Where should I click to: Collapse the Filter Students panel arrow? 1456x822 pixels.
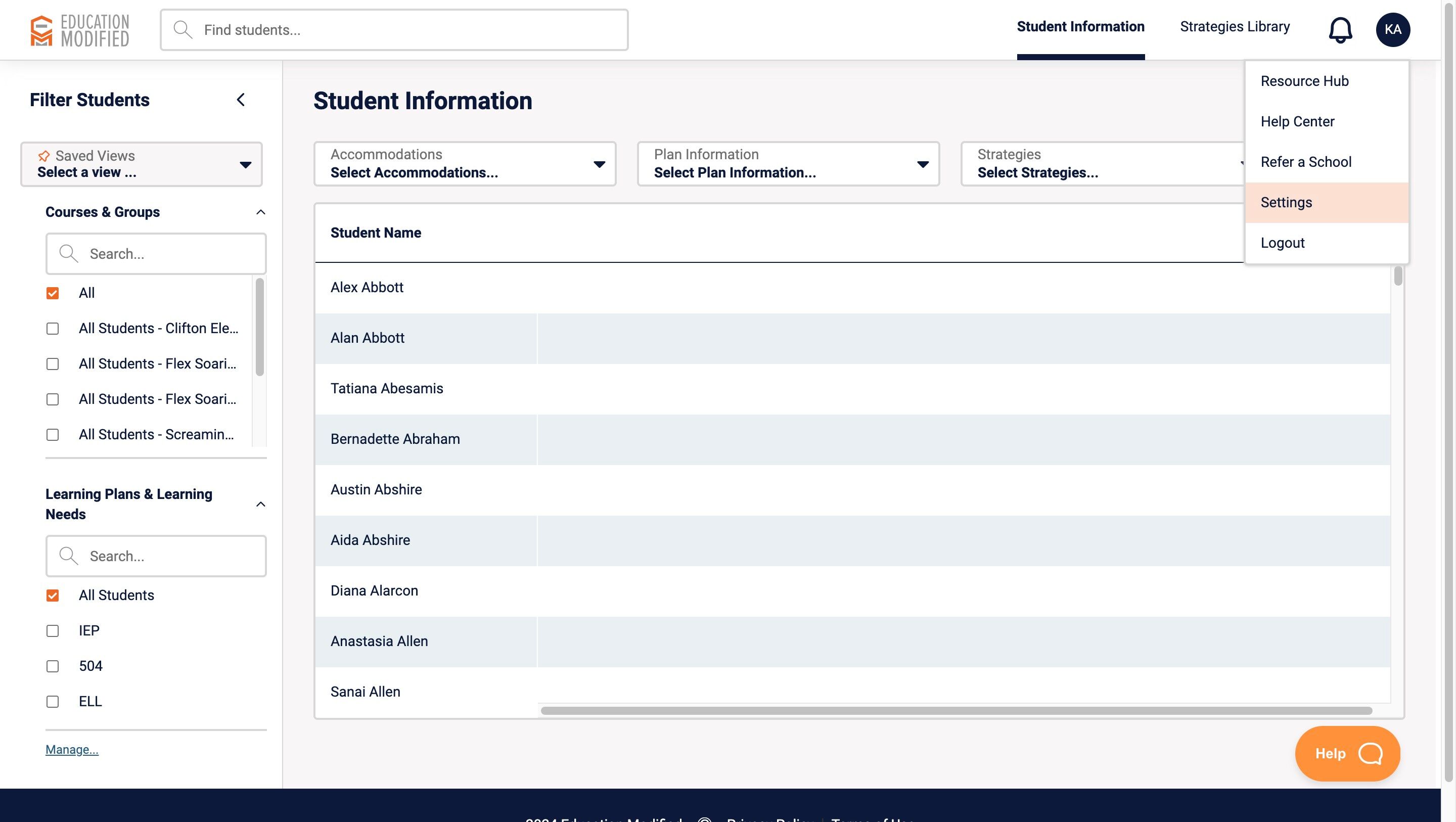coord(241,100)
